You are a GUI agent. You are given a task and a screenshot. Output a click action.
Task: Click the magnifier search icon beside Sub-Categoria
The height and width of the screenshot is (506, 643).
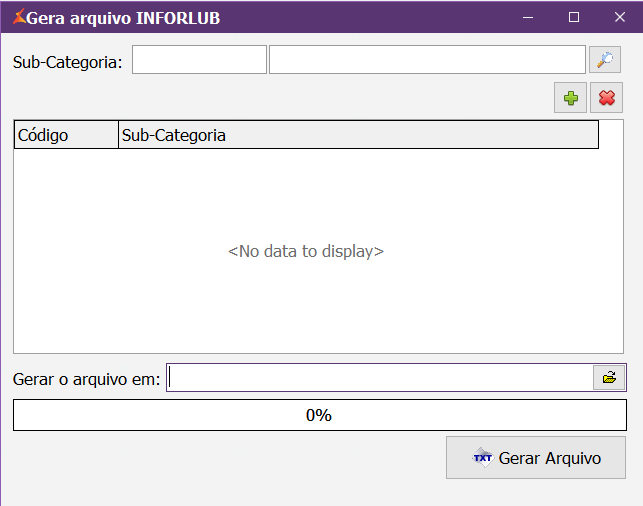click(x=604, y=60)
